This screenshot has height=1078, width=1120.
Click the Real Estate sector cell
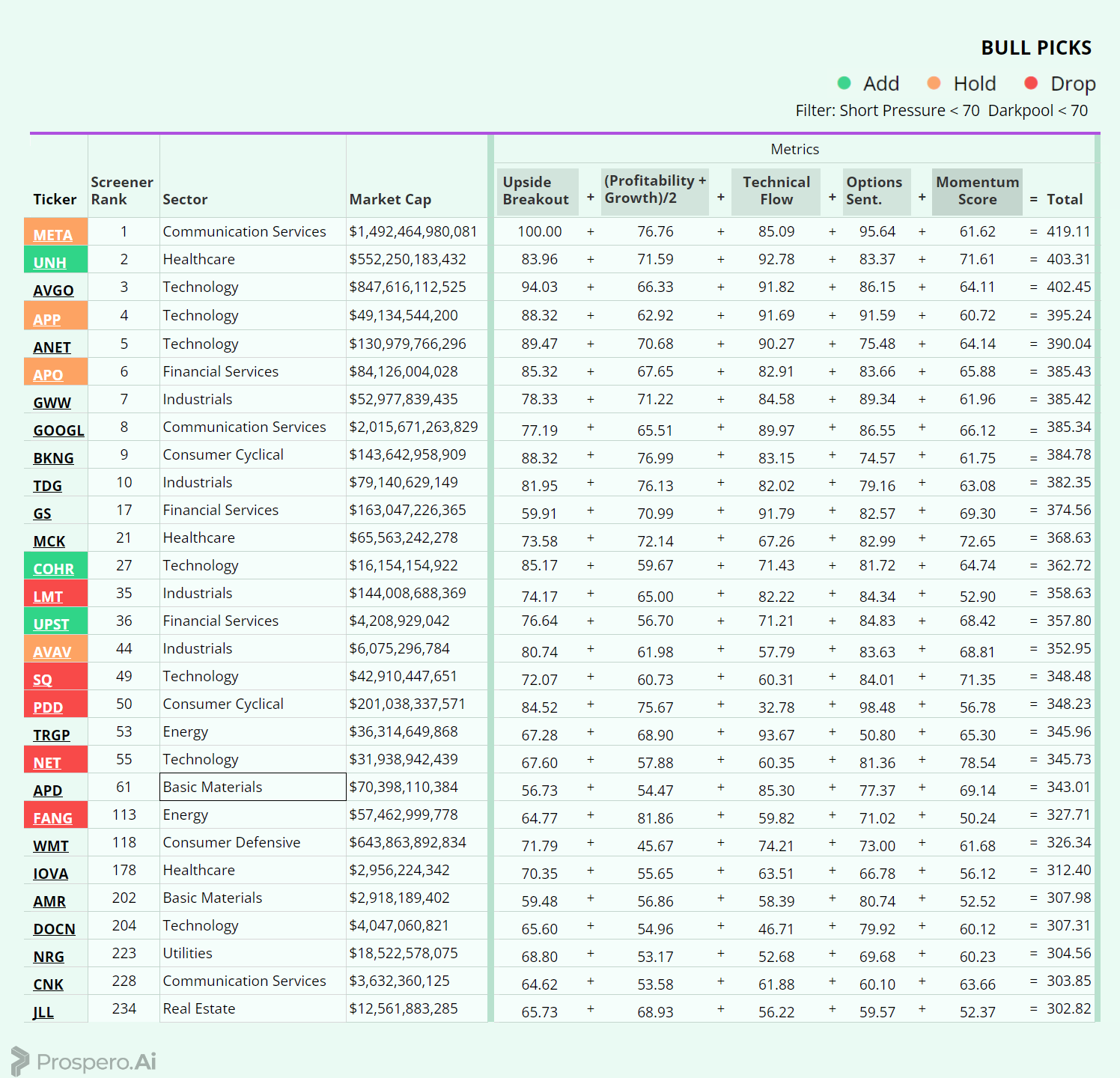tap(199, 1008)
